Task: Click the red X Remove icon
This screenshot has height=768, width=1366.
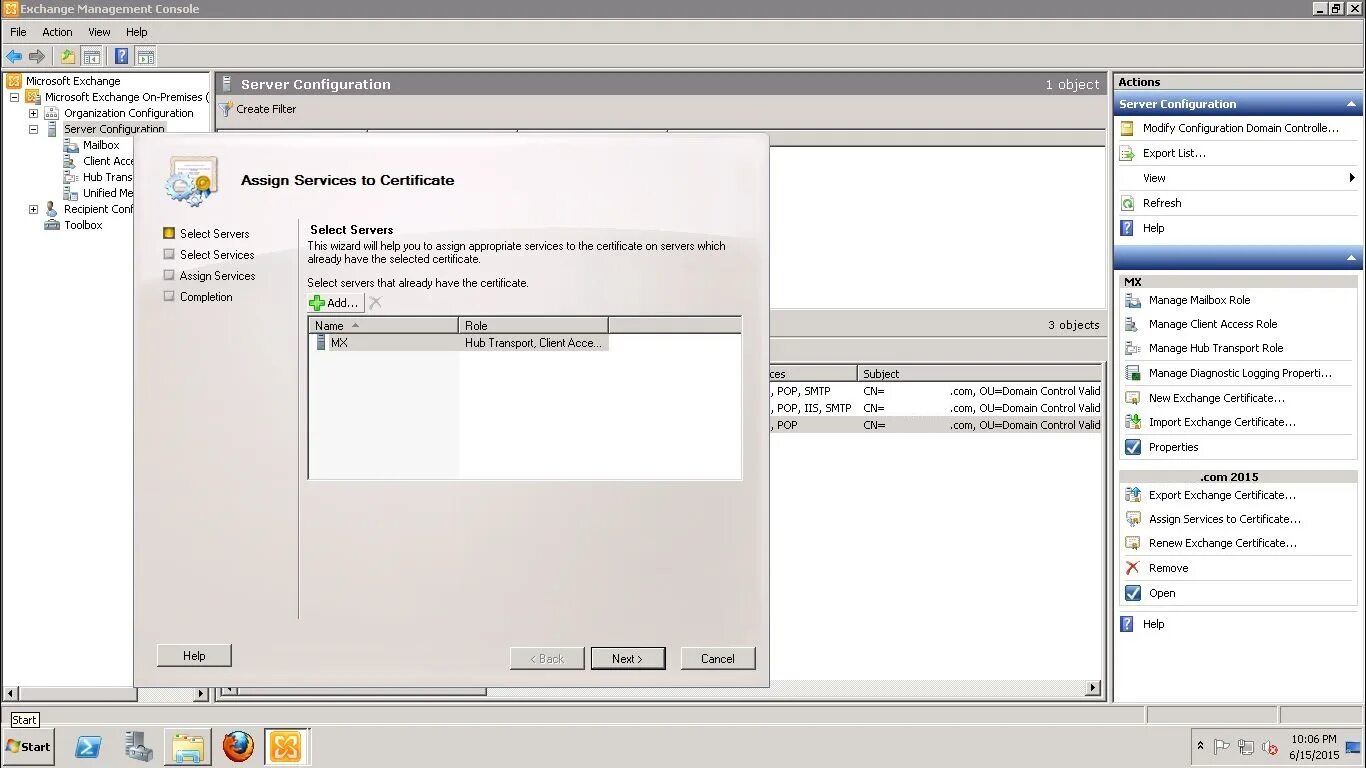Action: (1132, 568)
